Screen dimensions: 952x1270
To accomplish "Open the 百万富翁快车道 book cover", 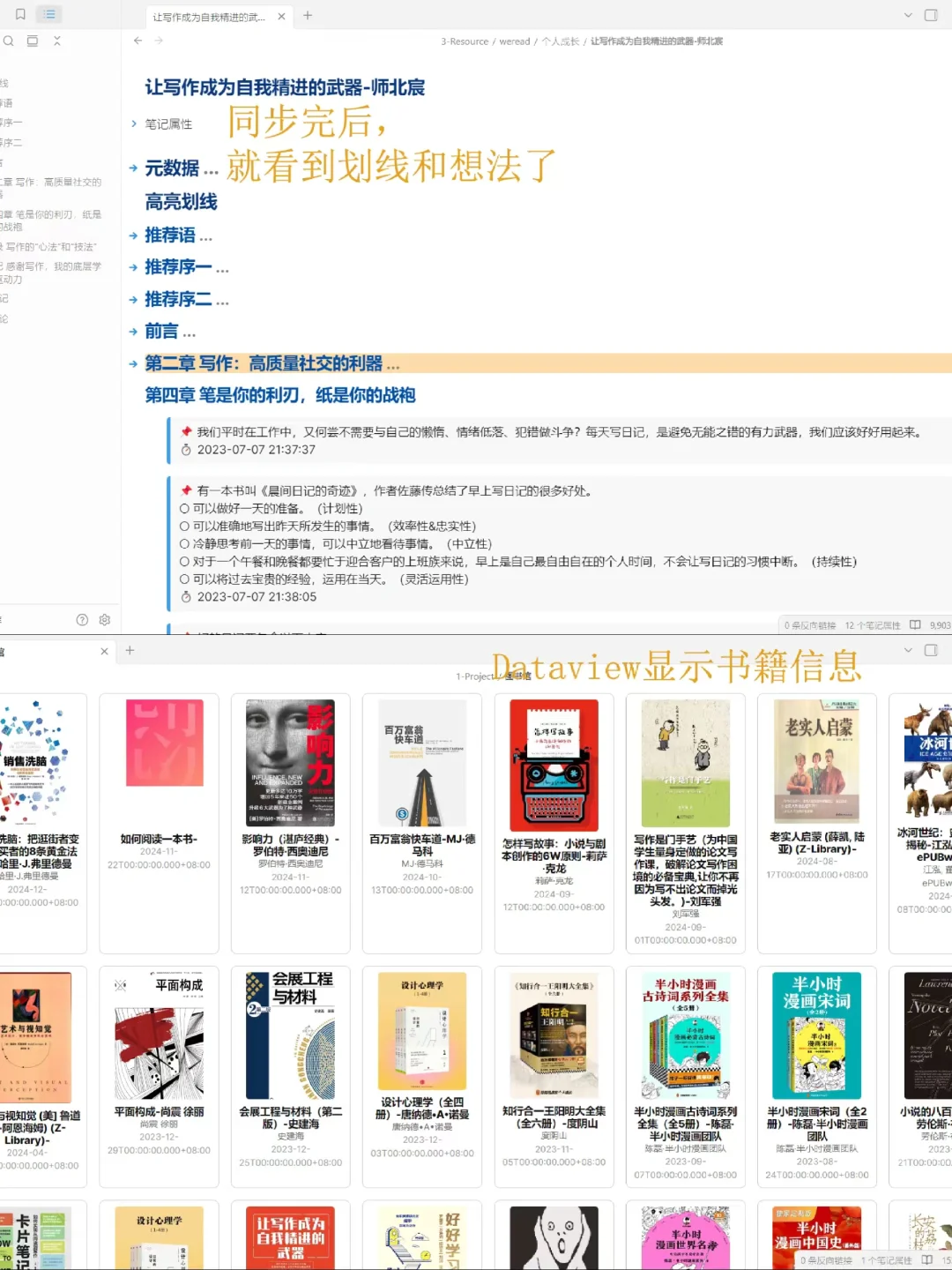I will tap(421, 763).
